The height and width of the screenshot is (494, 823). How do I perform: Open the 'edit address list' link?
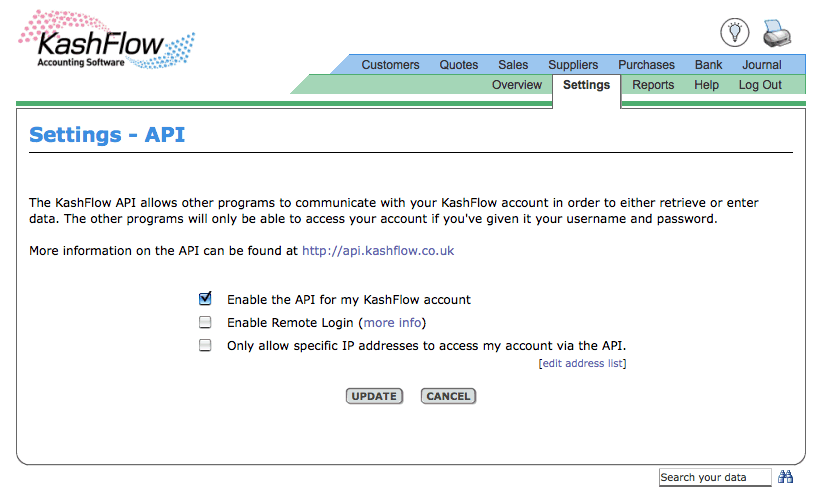pyautogui.click(x=582, y=363)
